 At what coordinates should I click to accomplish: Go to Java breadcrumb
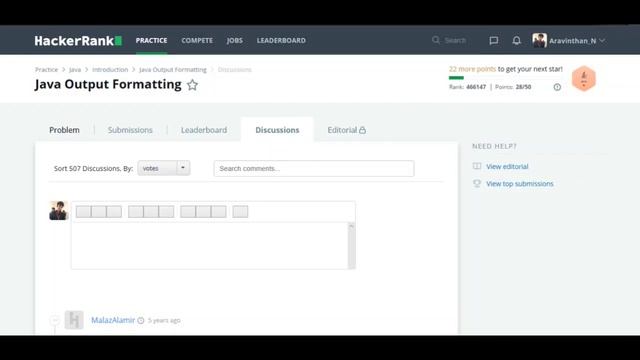75,70
